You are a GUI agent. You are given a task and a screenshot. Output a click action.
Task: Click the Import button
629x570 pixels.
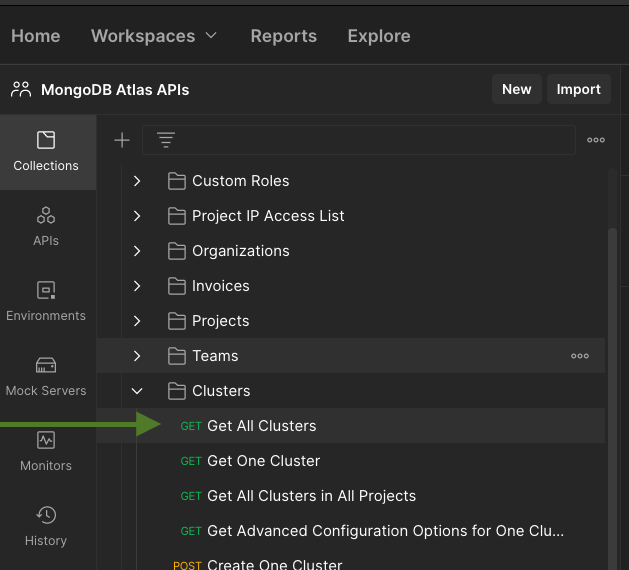[579, 89]
